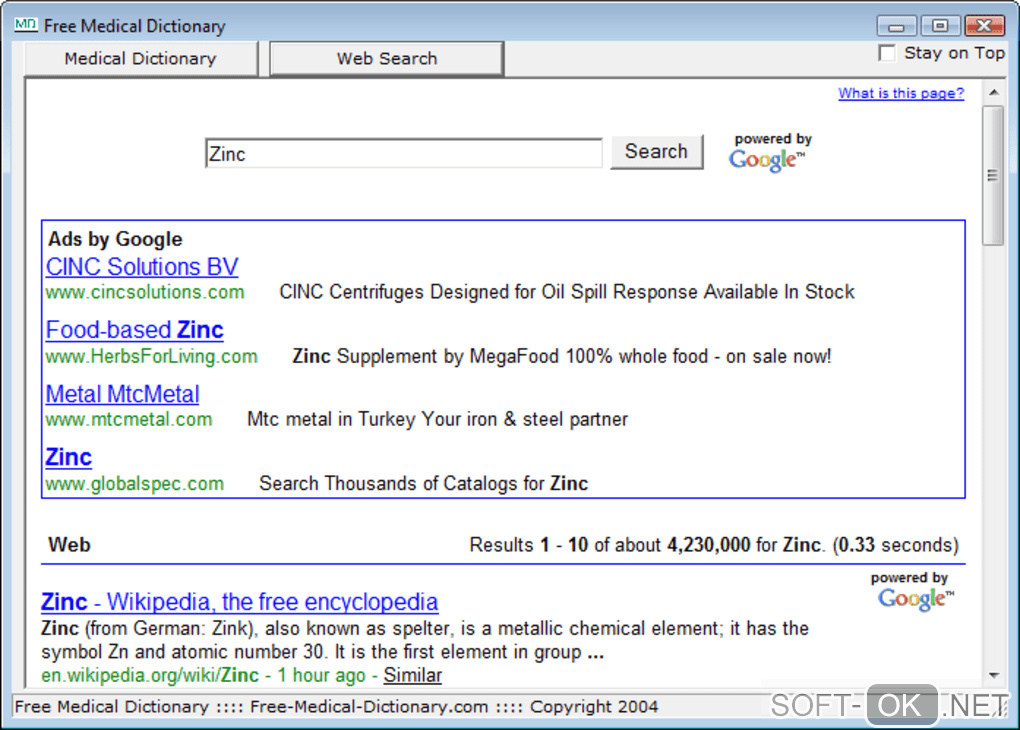This screenshot has width=1020, height=730.
Task: Click into the Zinc search input field
Action: (404, 154)
